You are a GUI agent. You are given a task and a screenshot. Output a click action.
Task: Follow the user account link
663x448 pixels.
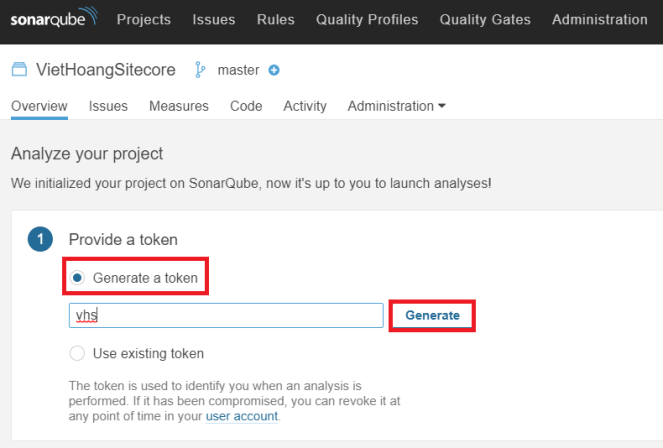tap(242, 416)
